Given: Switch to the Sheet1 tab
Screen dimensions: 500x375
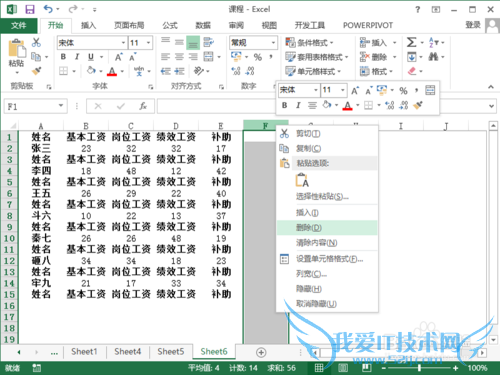Looking at the screenshot, I should pos(84,352).
